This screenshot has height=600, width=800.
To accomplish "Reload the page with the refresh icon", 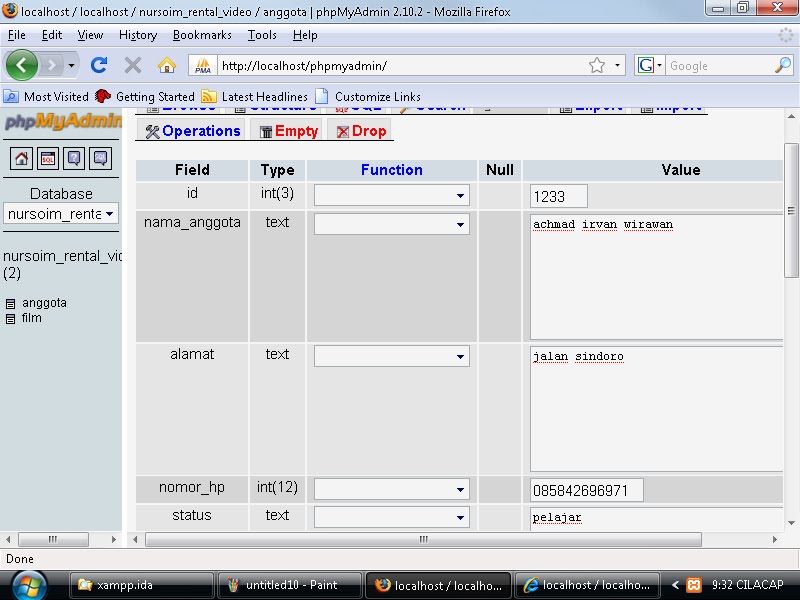I will (x=99, y=65).
